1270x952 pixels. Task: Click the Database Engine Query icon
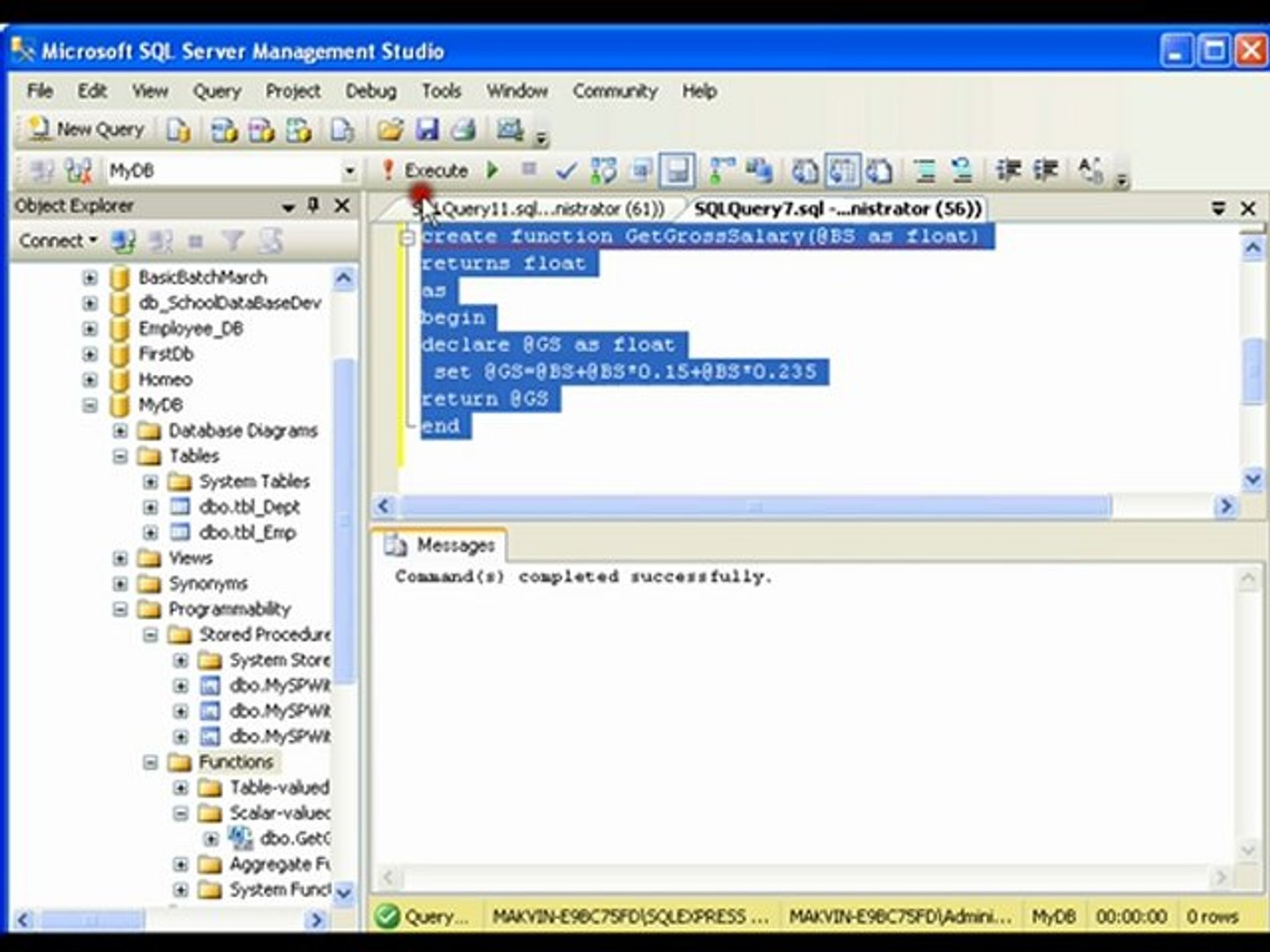click(179, 130)
